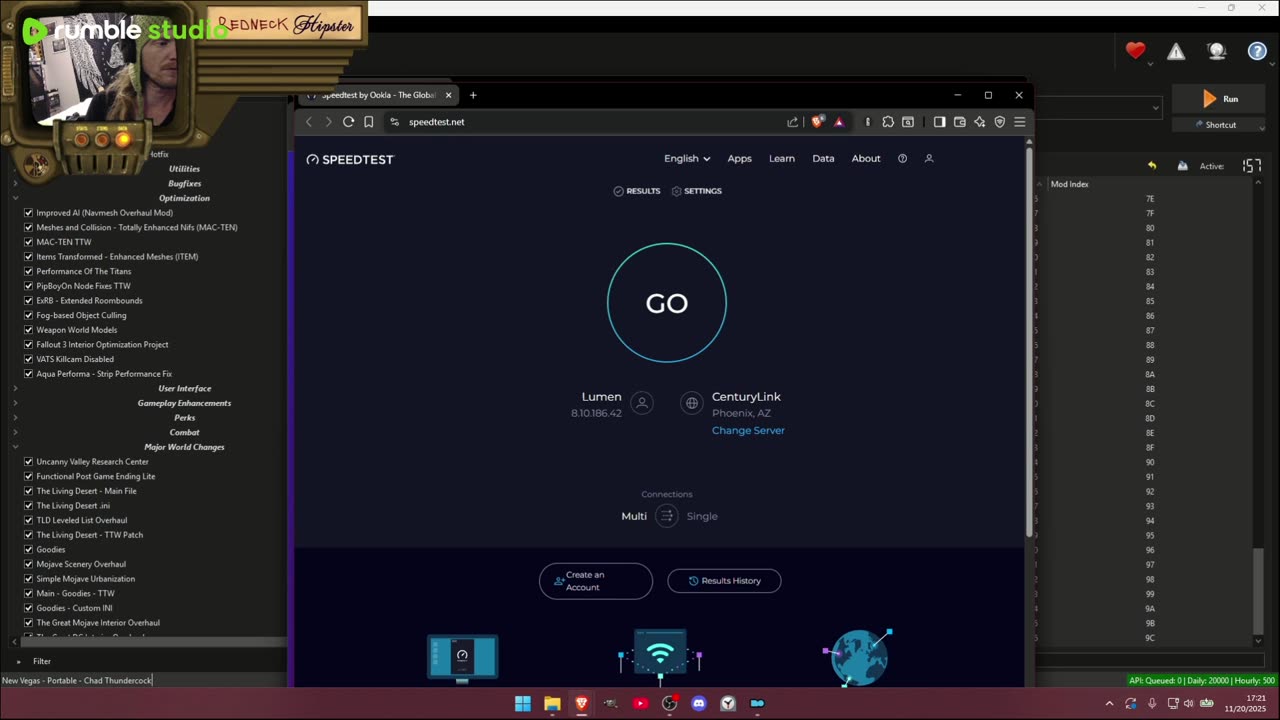
Task: Toggle VATS Killcam Disabled checkbox
Action: pyautogui.click(x=28, y=359)
